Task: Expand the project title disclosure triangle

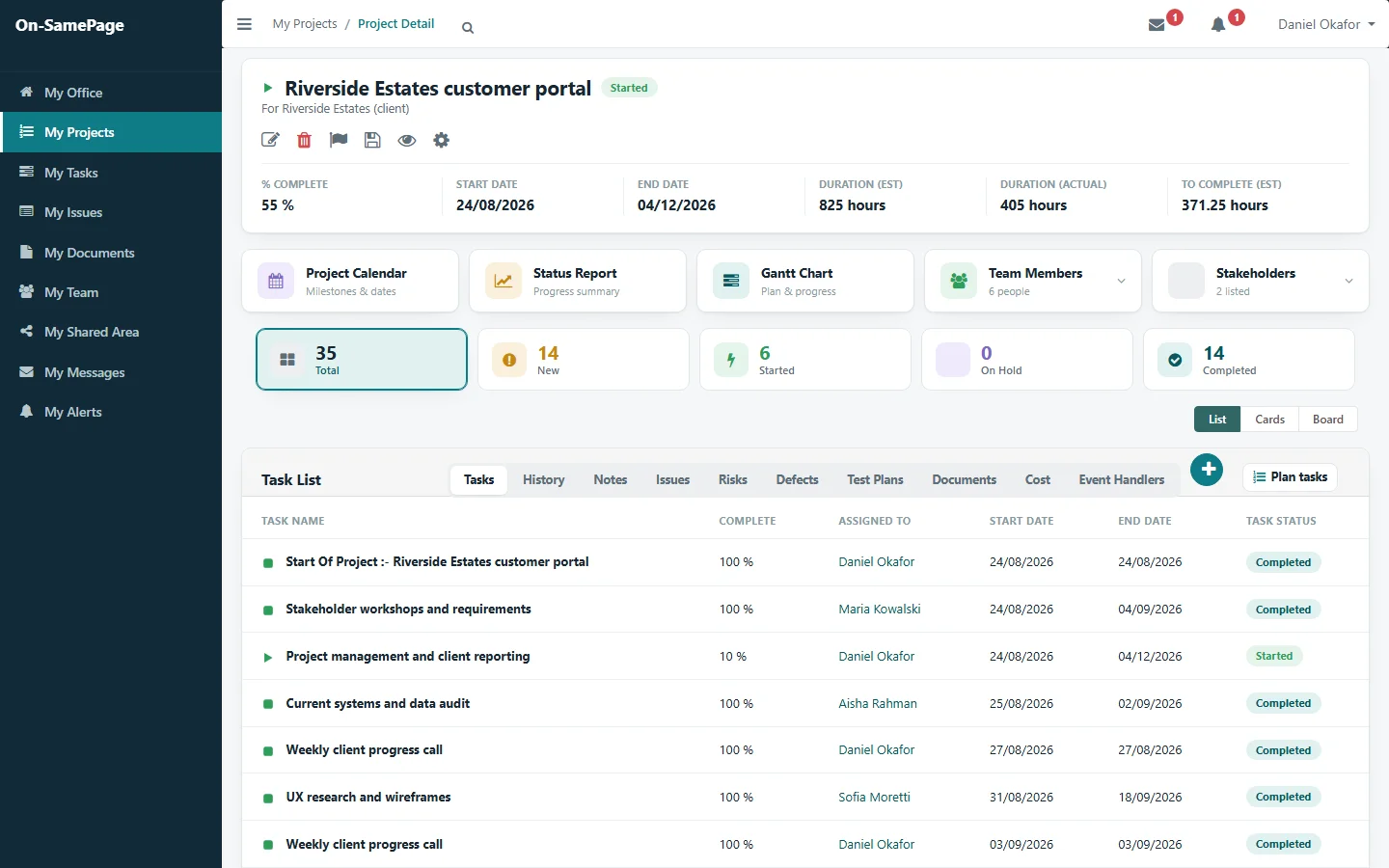Action: pos(268,88)
